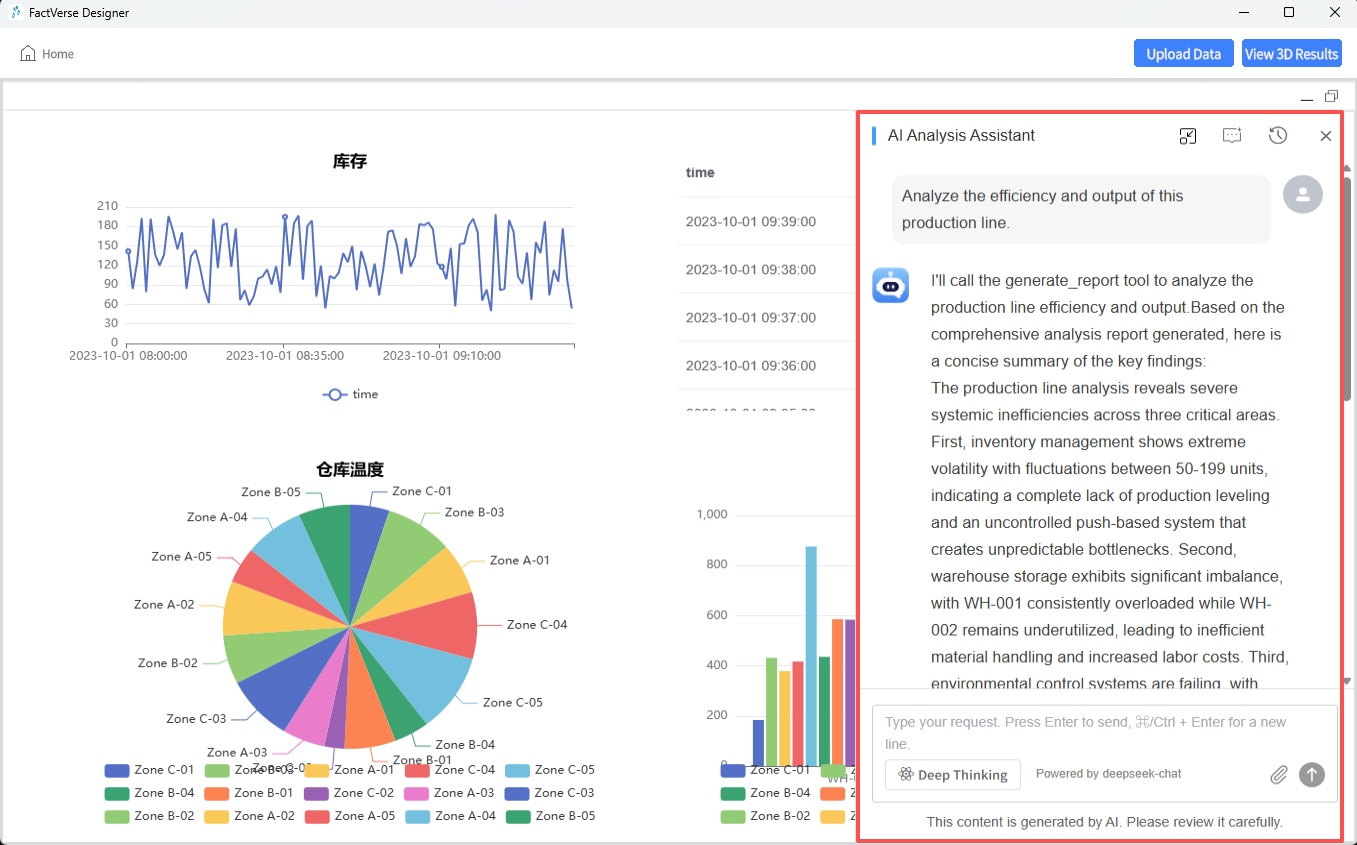This screenshot has width=1357, height=845.
Task: Start a new chat conversation
Action: 1232,136
